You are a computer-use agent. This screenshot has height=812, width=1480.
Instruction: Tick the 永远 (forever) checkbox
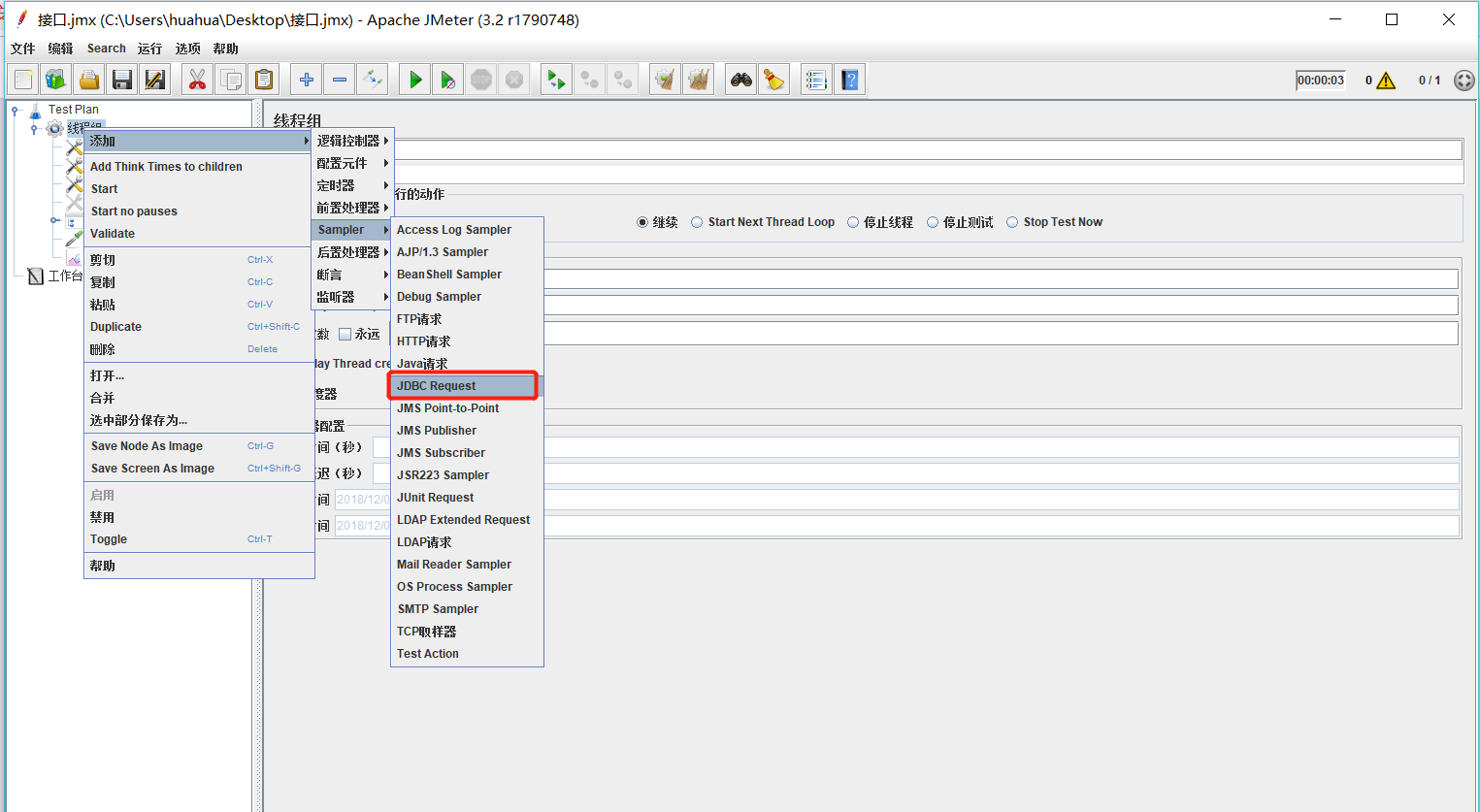click(345, 335)
